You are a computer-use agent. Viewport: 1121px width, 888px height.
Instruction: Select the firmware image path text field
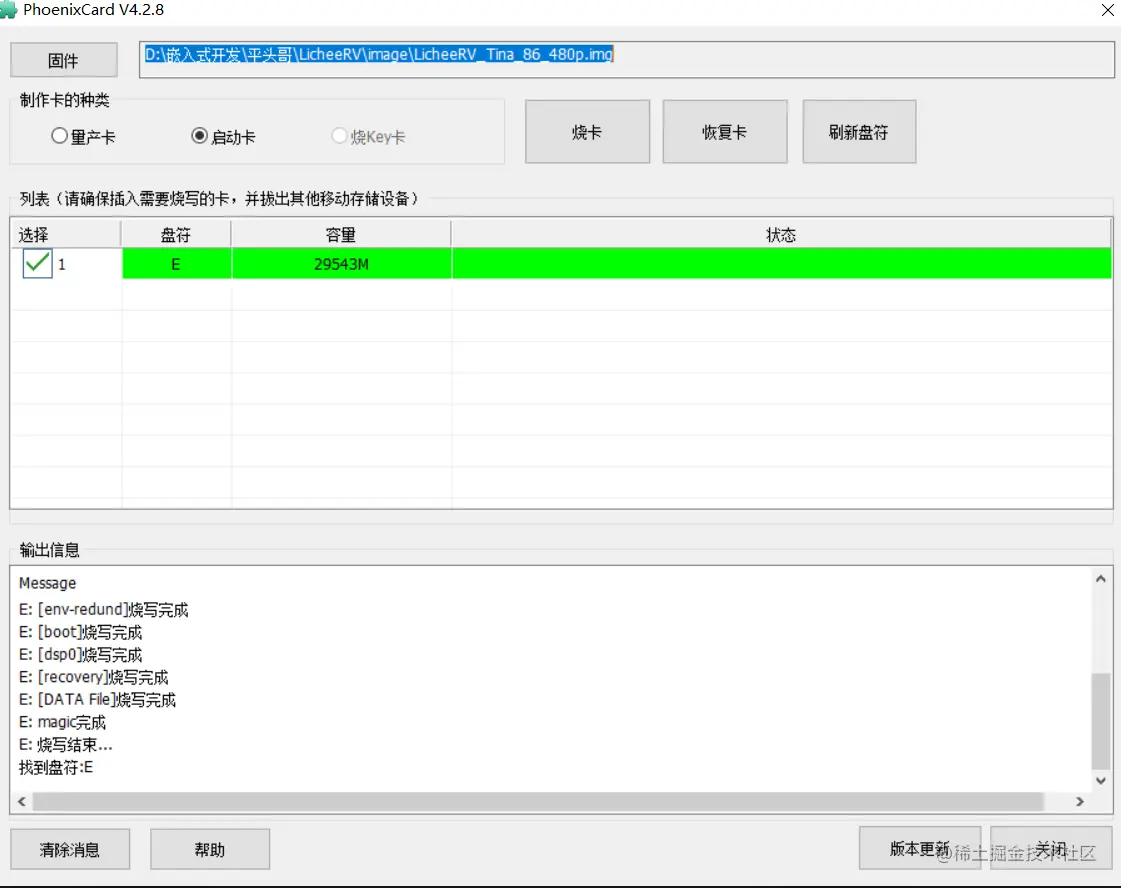pyautogui.click(x=628, y=59)
